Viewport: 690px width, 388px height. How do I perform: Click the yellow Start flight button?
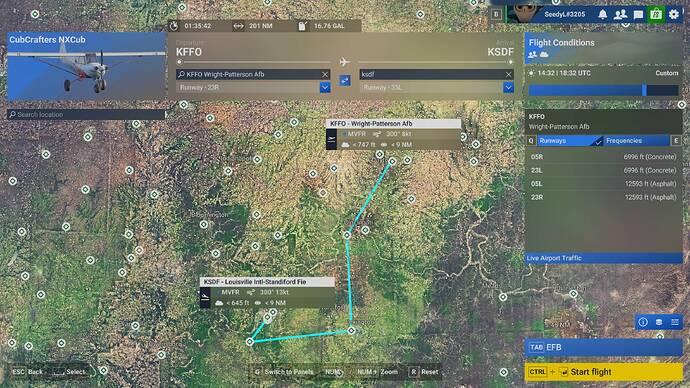[x=603, y=372]
